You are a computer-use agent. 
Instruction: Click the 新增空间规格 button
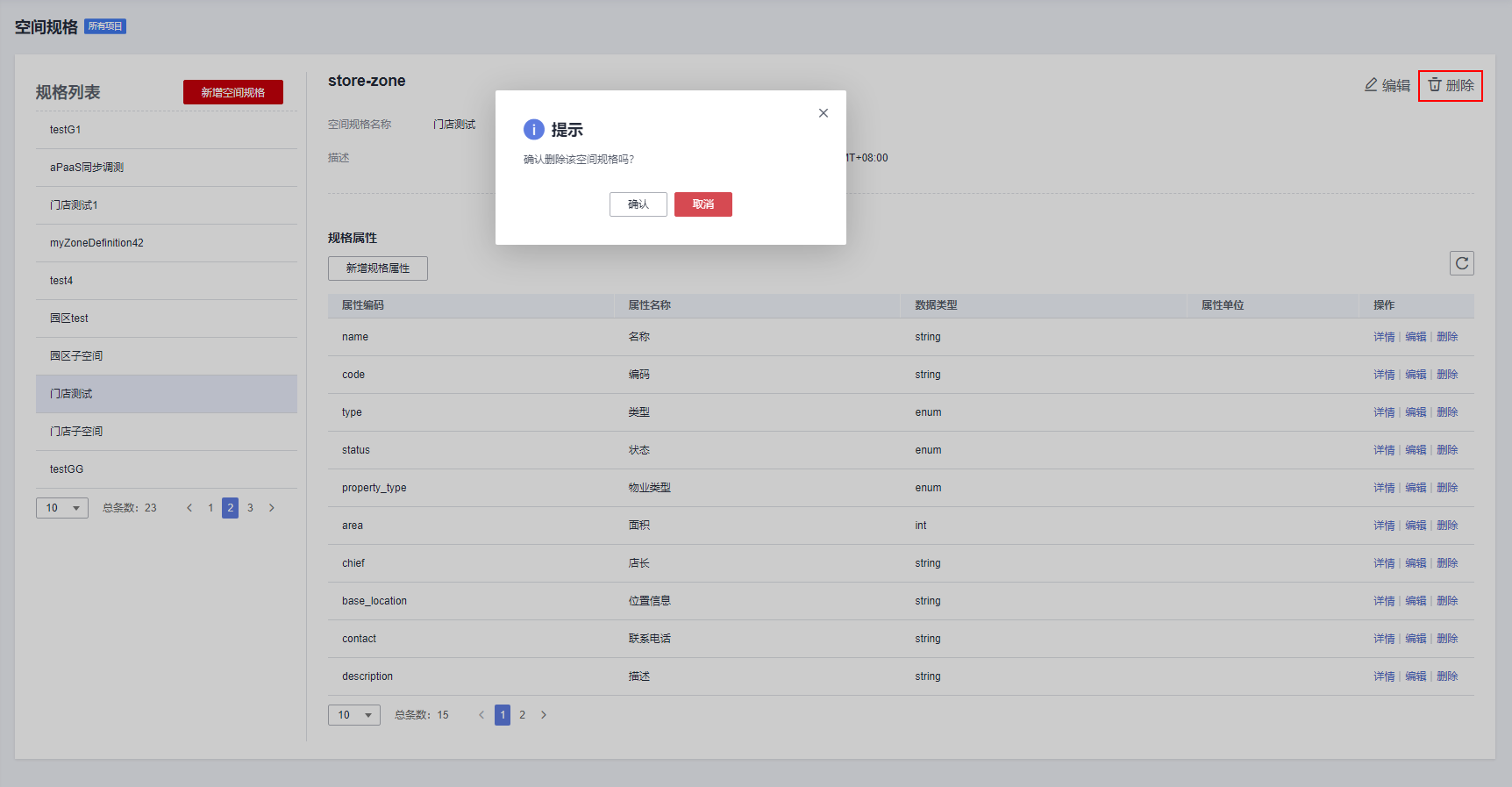pos(232,92)
